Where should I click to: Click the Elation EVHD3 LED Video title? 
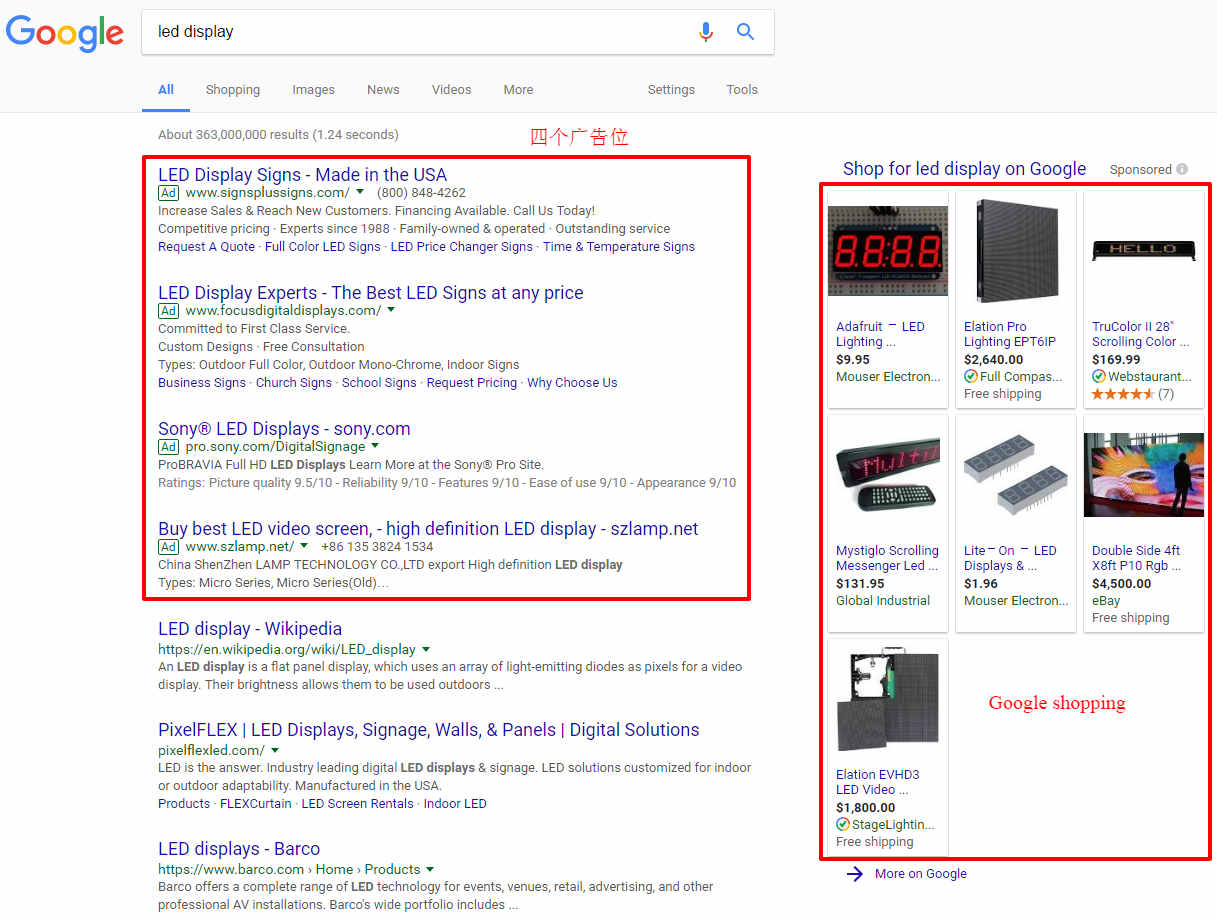[877, 782]
